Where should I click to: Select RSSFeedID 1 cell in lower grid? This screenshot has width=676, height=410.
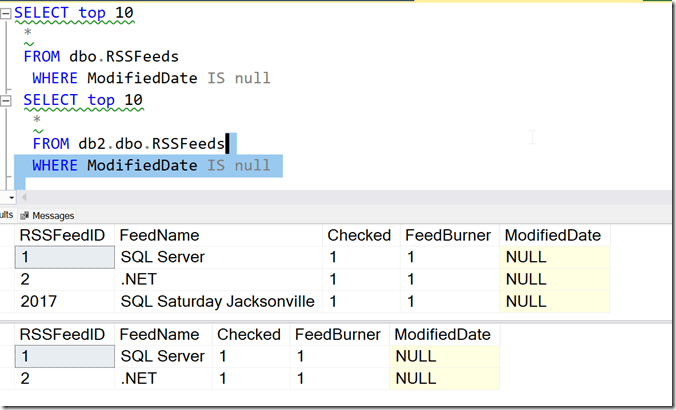pos(65,357)
